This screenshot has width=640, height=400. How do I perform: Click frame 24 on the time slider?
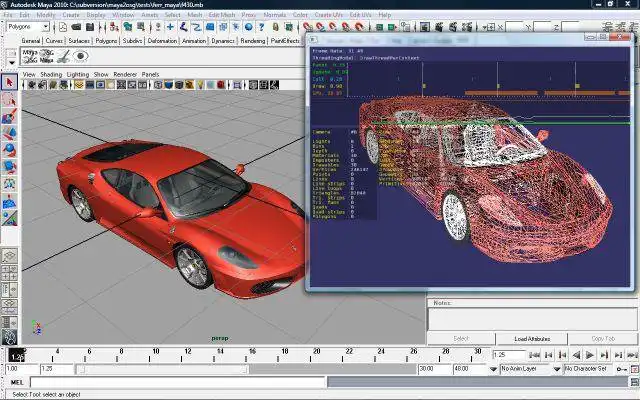(381, 351)
